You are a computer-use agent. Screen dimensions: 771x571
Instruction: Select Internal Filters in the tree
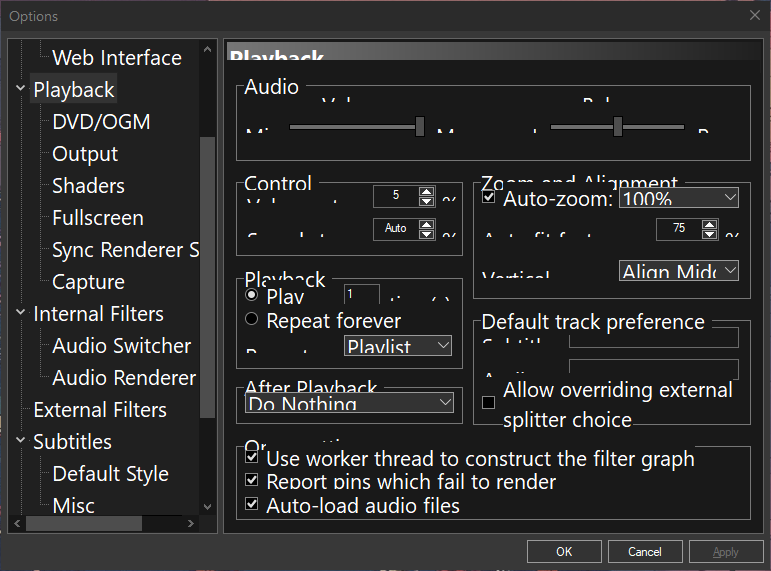[98, 314]
